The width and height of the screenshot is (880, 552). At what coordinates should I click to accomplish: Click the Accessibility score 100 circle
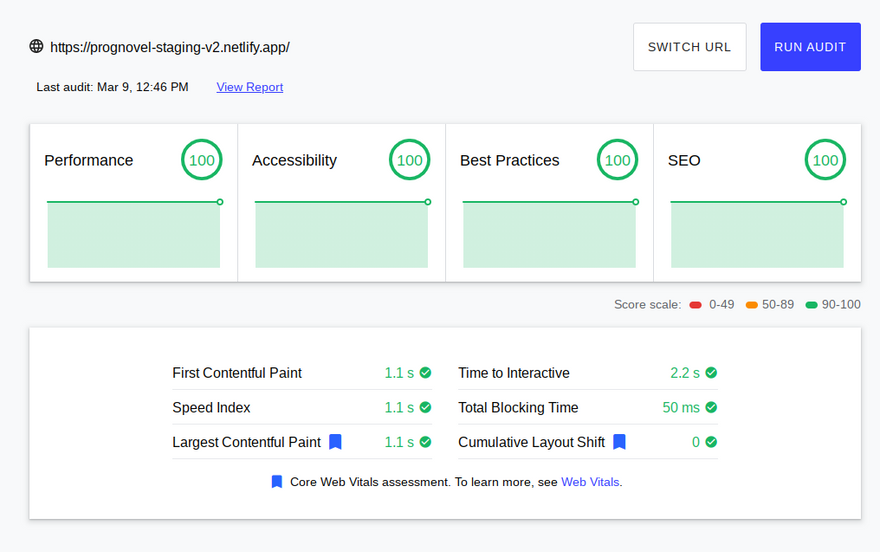409,160
